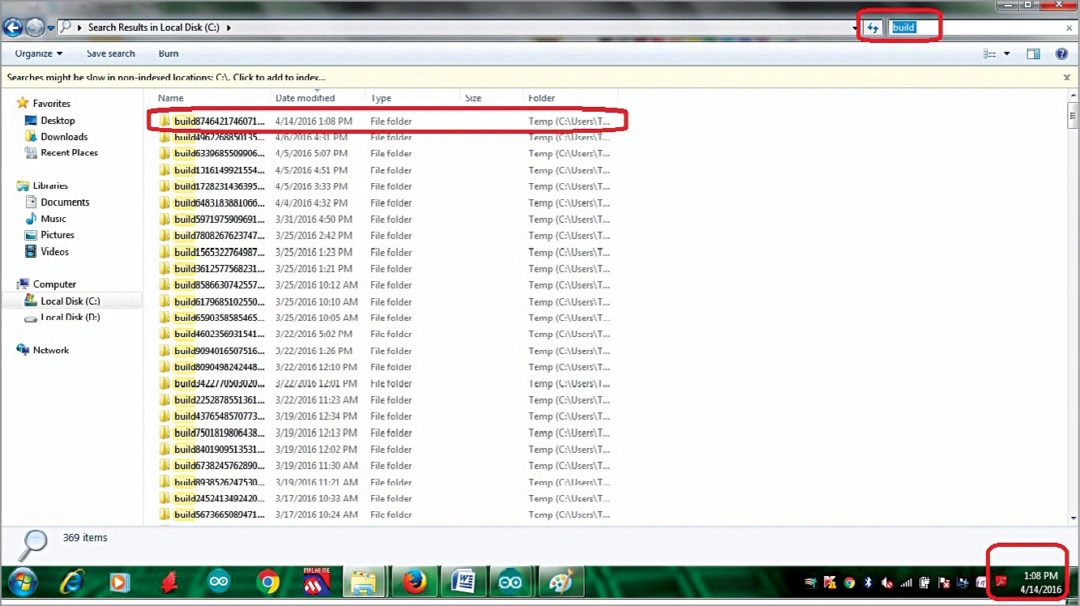The height and width of the screenshot is (606, 1080).
Task: Sort results by Date modified column header
Action: (305, 98)
